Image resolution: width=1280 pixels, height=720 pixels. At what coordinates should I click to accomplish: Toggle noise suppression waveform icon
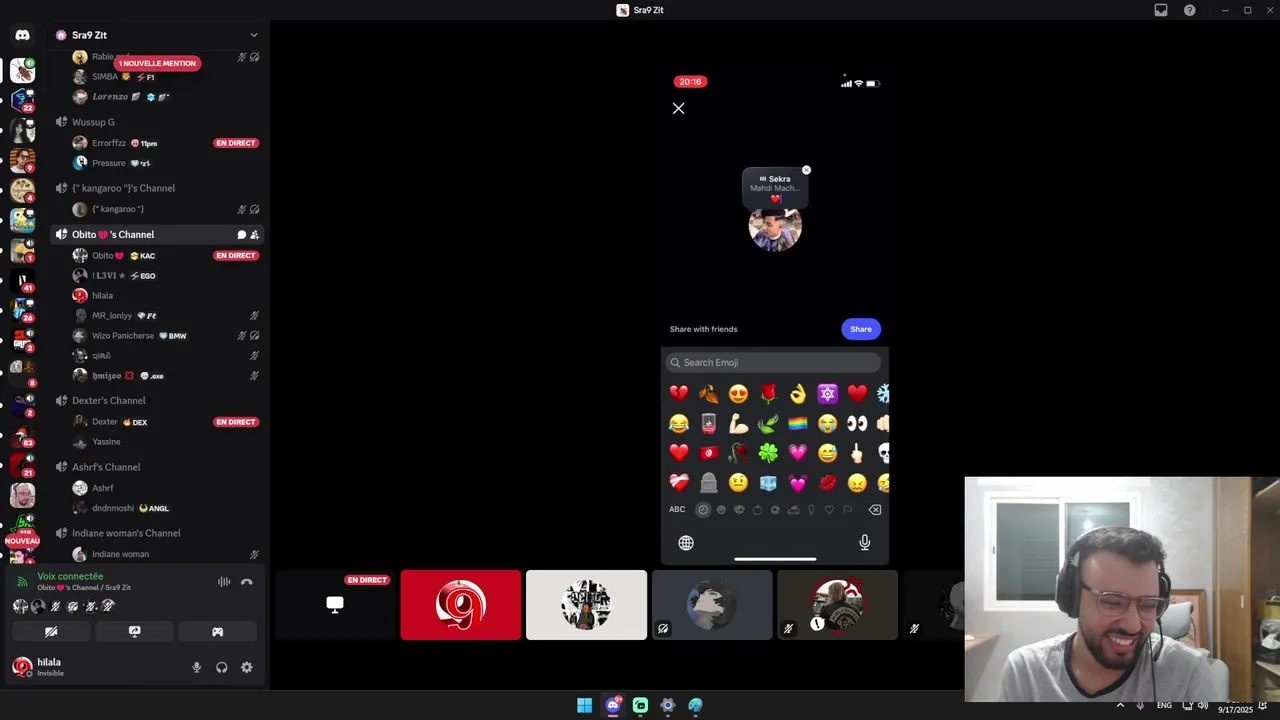point(224,582)
